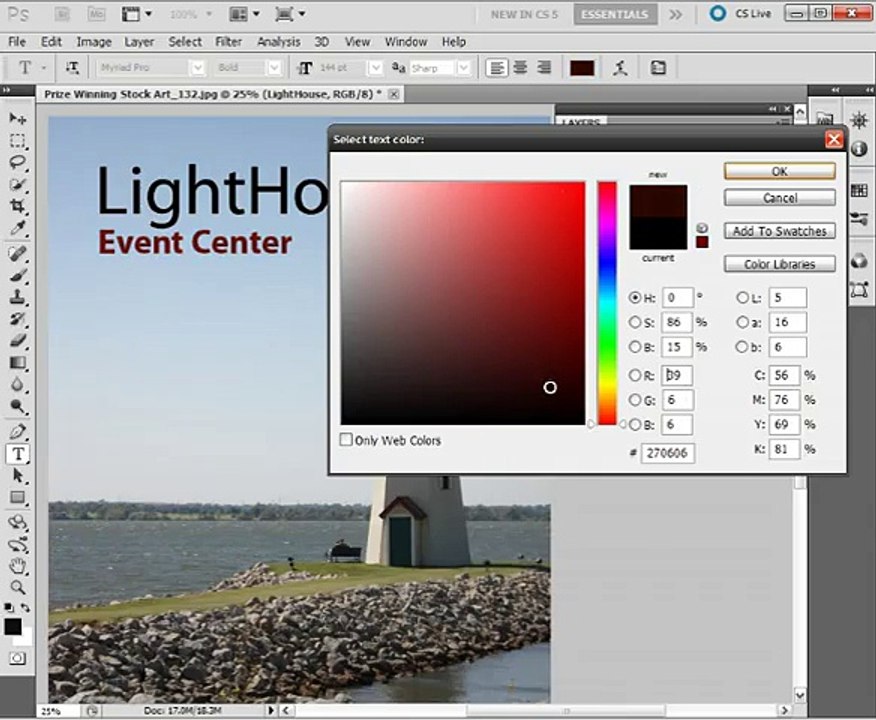Select the HSB brightness B radio button

[635, 347]
